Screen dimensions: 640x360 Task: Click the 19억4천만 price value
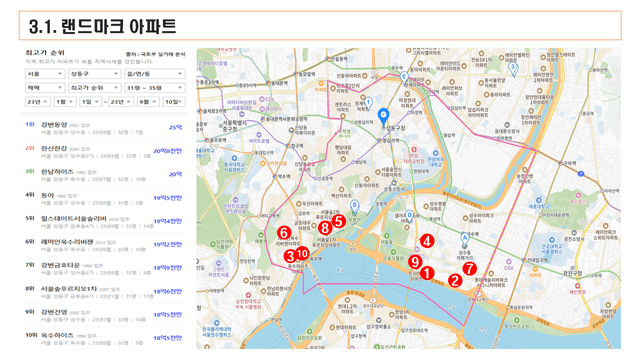[x=167, y=221]
